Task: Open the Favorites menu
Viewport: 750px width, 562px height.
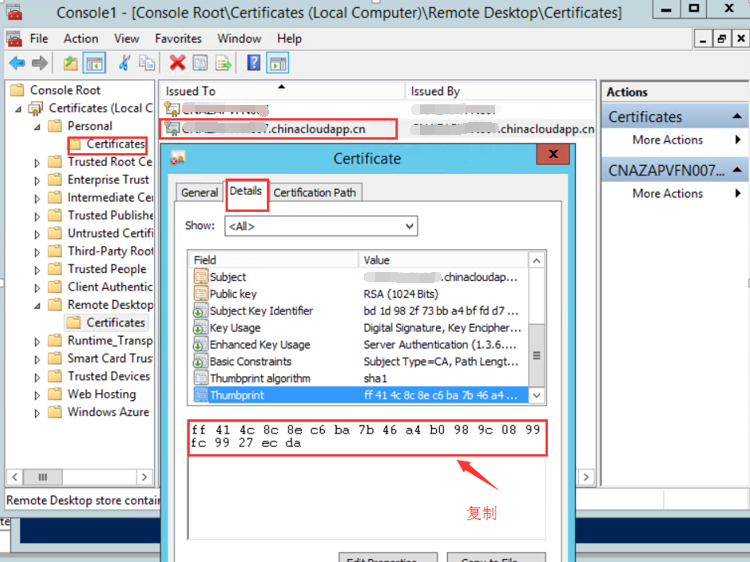Action: (178, 39)
